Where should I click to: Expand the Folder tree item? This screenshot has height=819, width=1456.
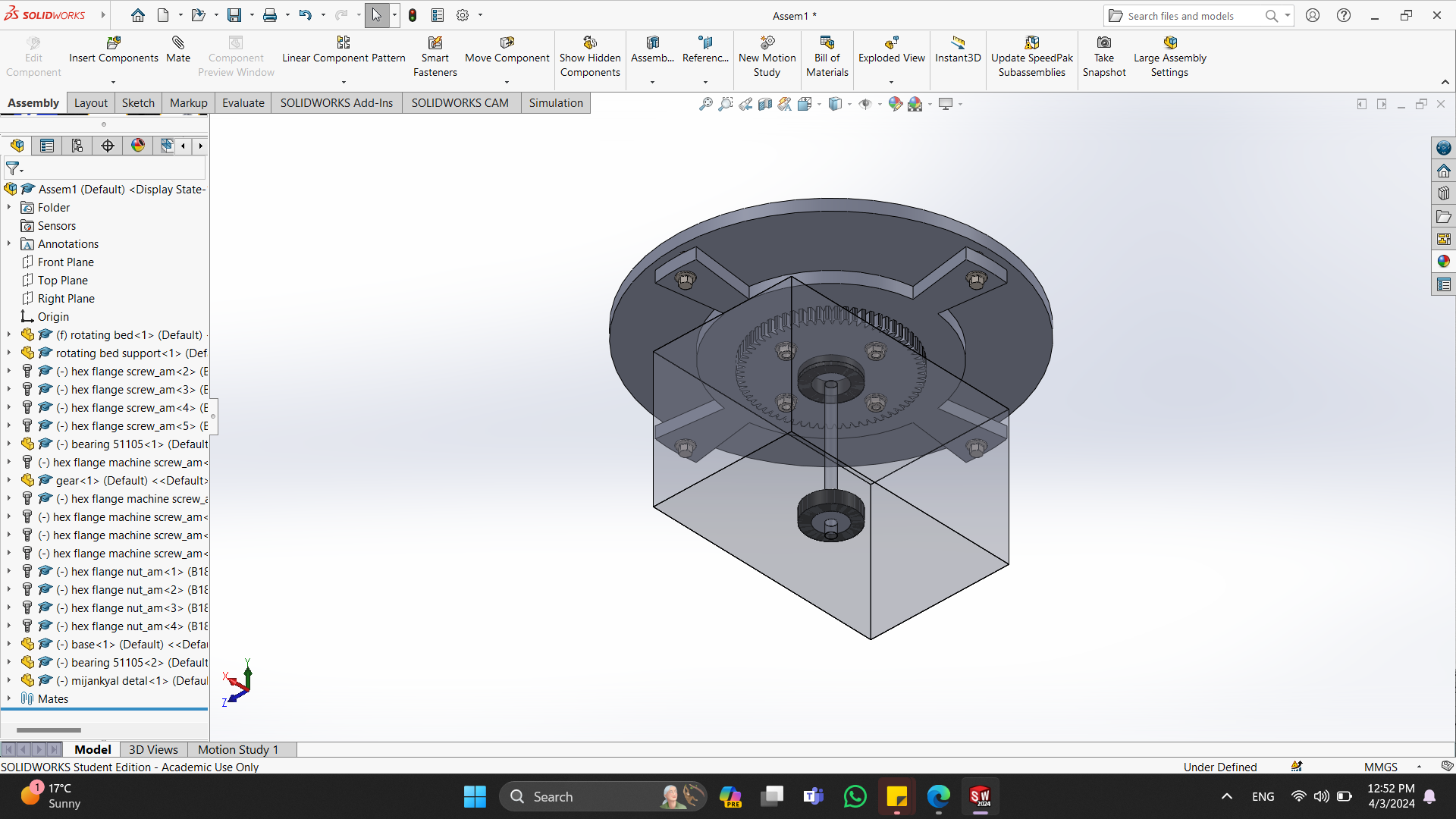click(9, 207)
